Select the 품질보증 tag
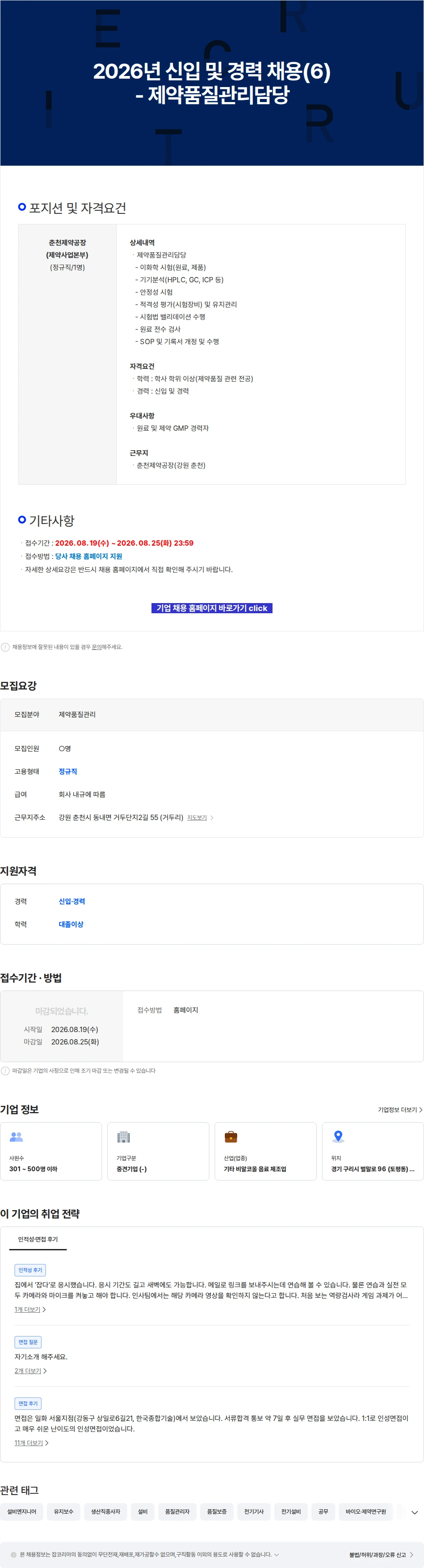The image size is (424, 1568). (x=216, y=1511)
